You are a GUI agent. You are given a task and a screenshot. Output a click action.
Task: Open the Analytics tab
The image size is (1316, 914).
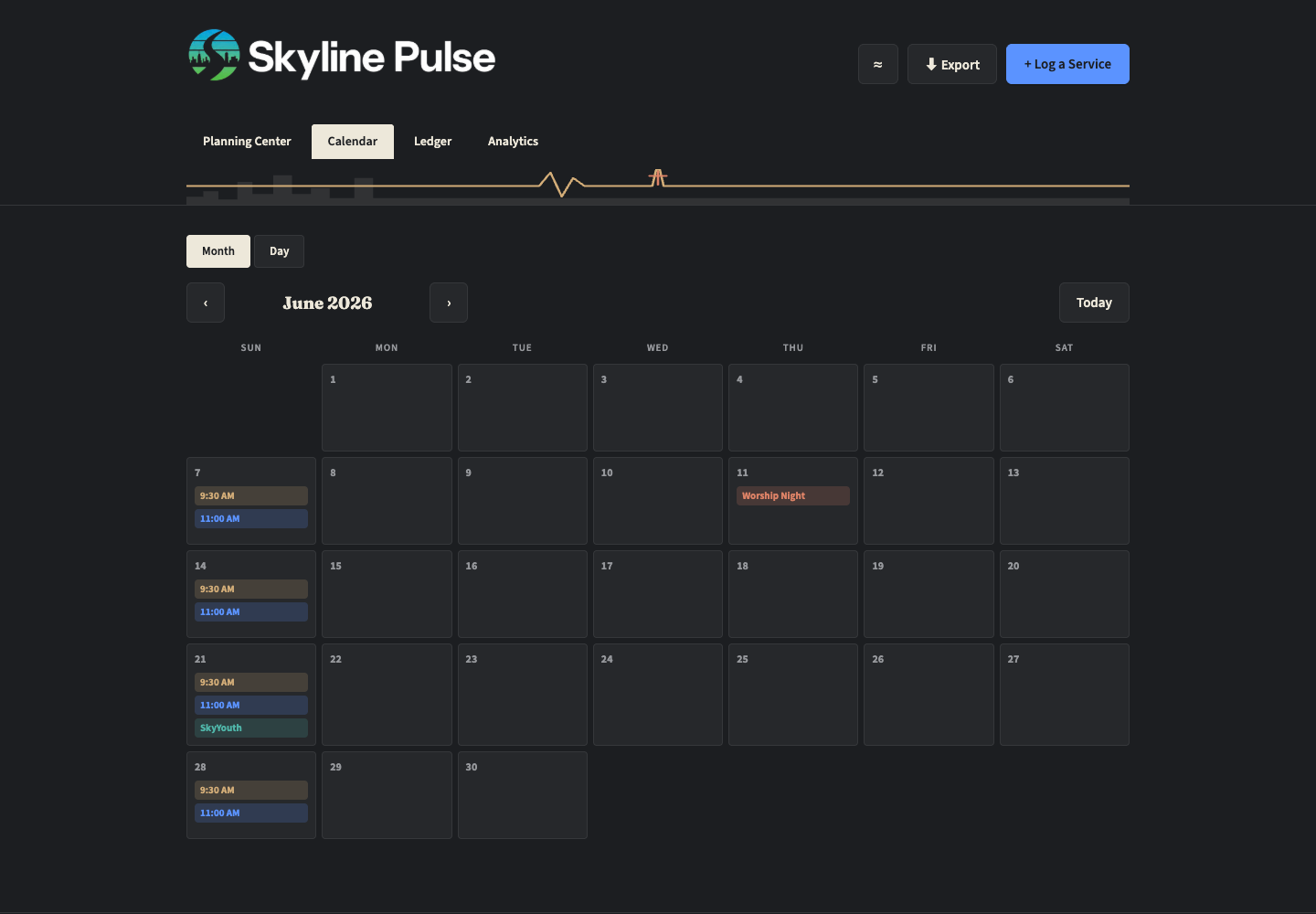point(513,142)
